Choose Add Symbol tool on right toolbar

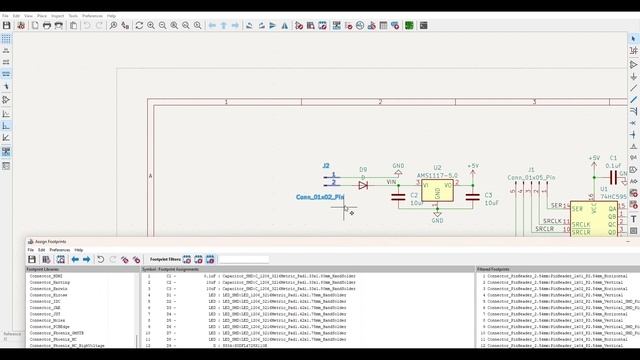633,64
